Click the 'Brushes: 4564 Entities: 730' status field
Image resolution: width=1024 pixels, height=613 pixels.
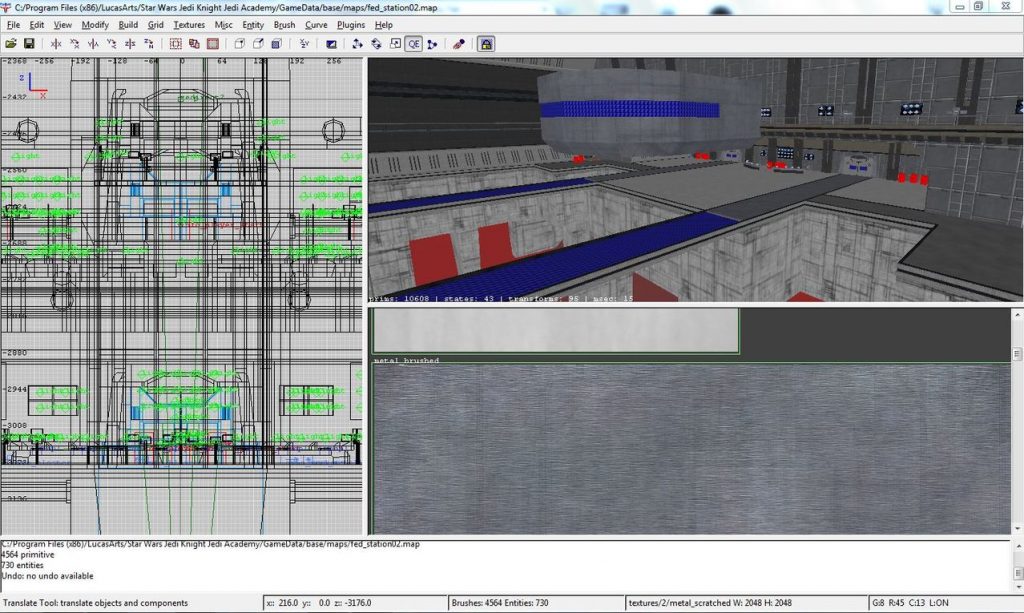point(536,603)
